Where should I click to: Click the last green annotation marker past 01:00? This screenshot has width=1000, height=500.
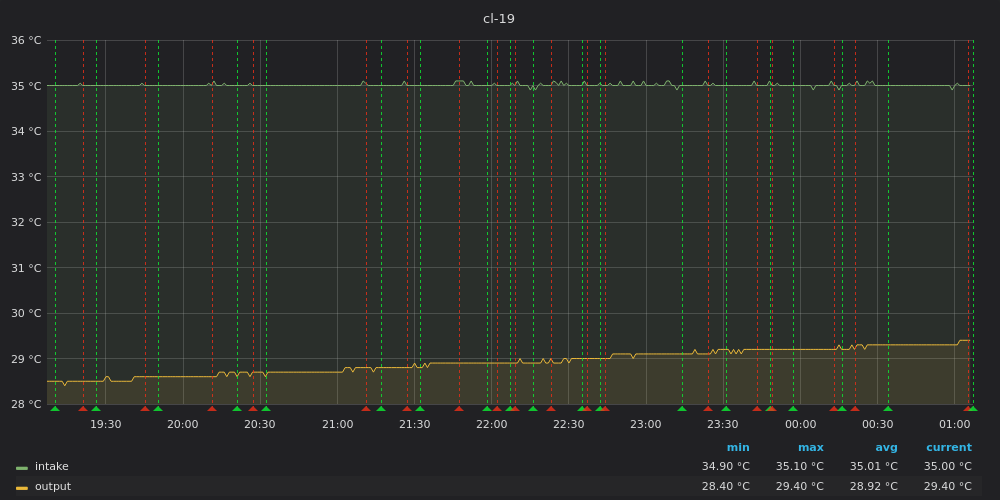click(973, 408)
